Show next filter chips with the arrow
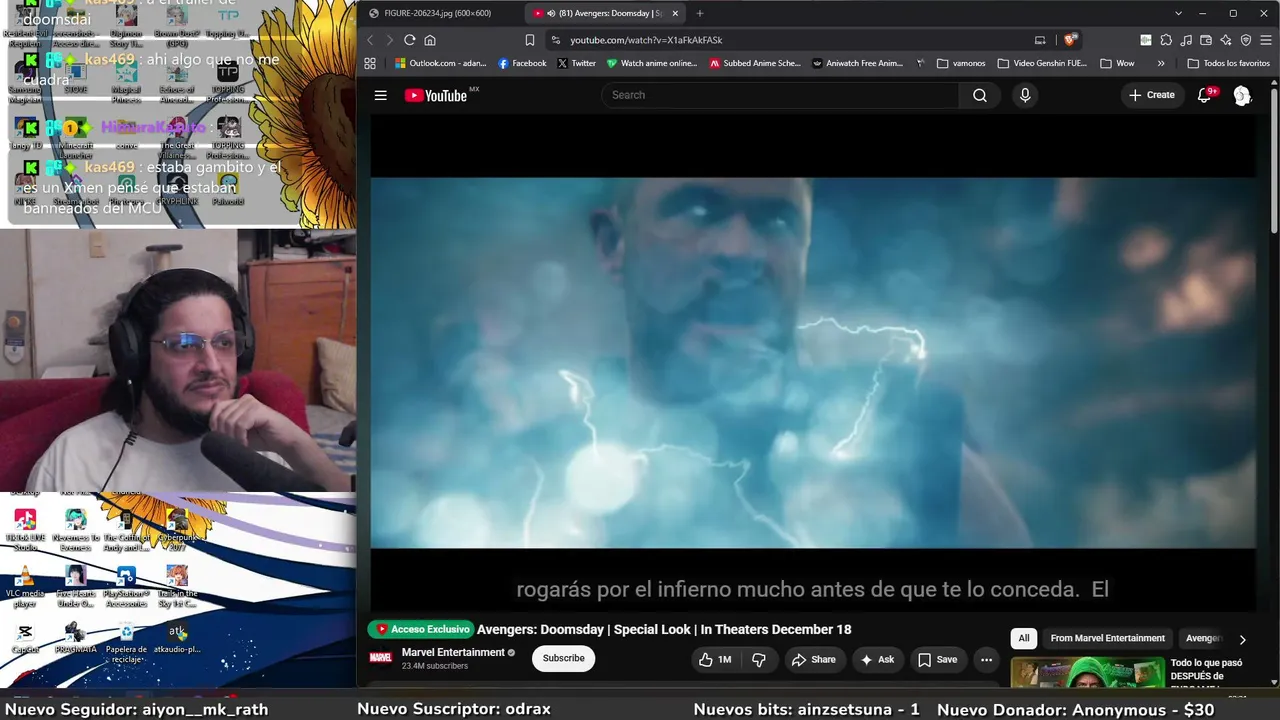Viewport: 1280px width, 720px height. click(x=1242, y=639)
